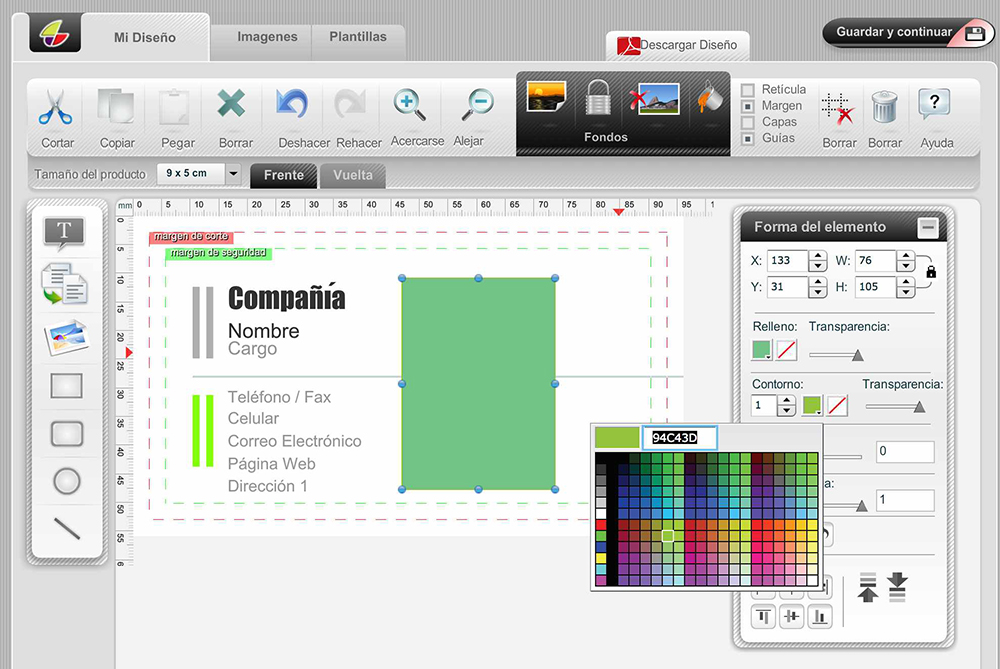Select the circle shape tool
1000x669 pixels.
coord(66,481)
